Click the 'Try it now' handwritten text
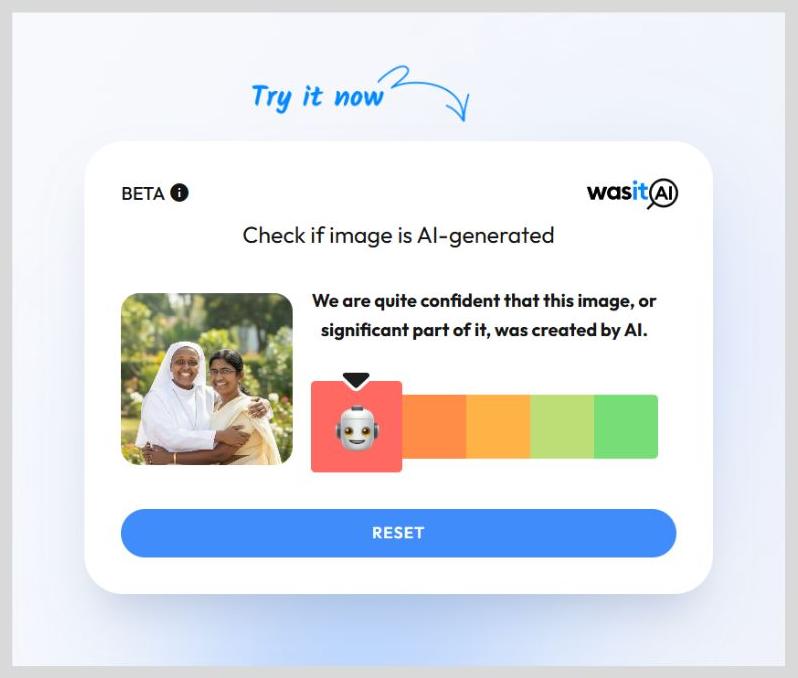This screenshot has height=678, width=798. coord(317,97)
